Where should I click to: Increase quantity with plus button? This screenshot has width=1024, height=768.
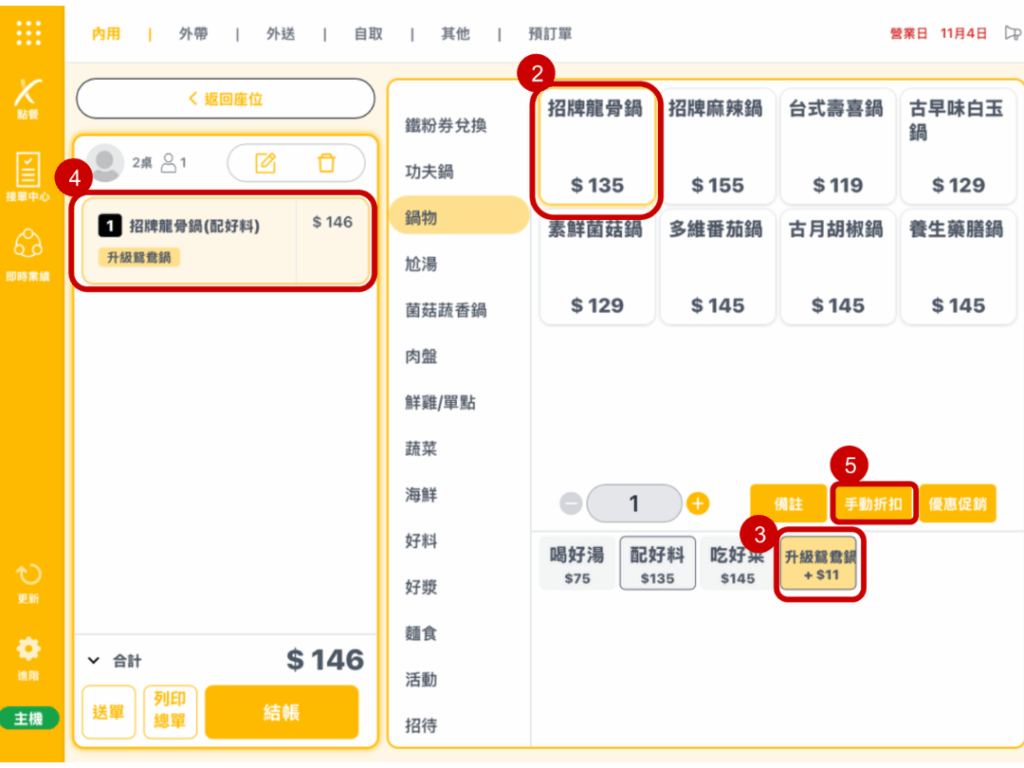tap(698, 504)
